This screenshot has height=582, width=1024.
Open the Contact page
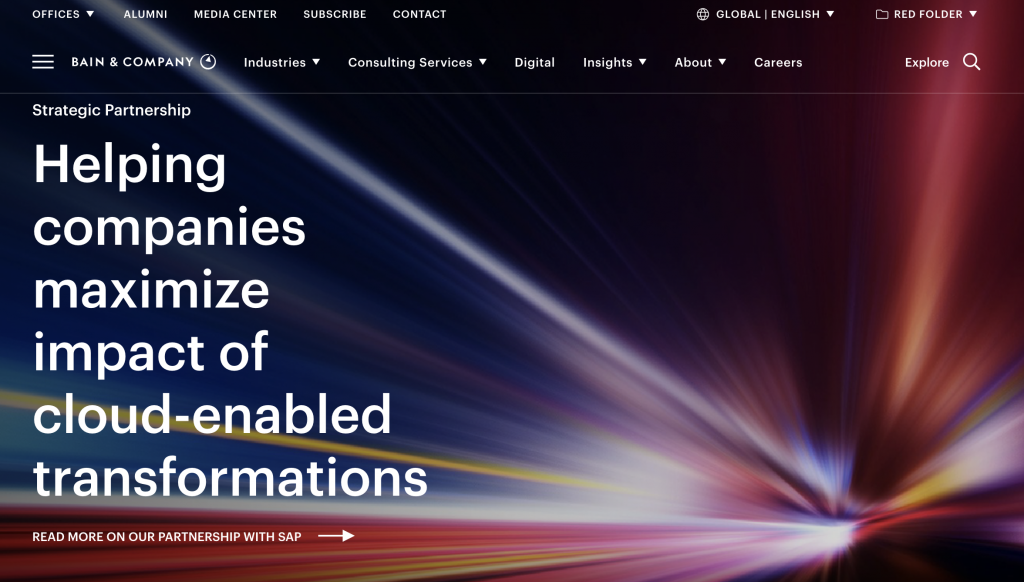point(419,14)
